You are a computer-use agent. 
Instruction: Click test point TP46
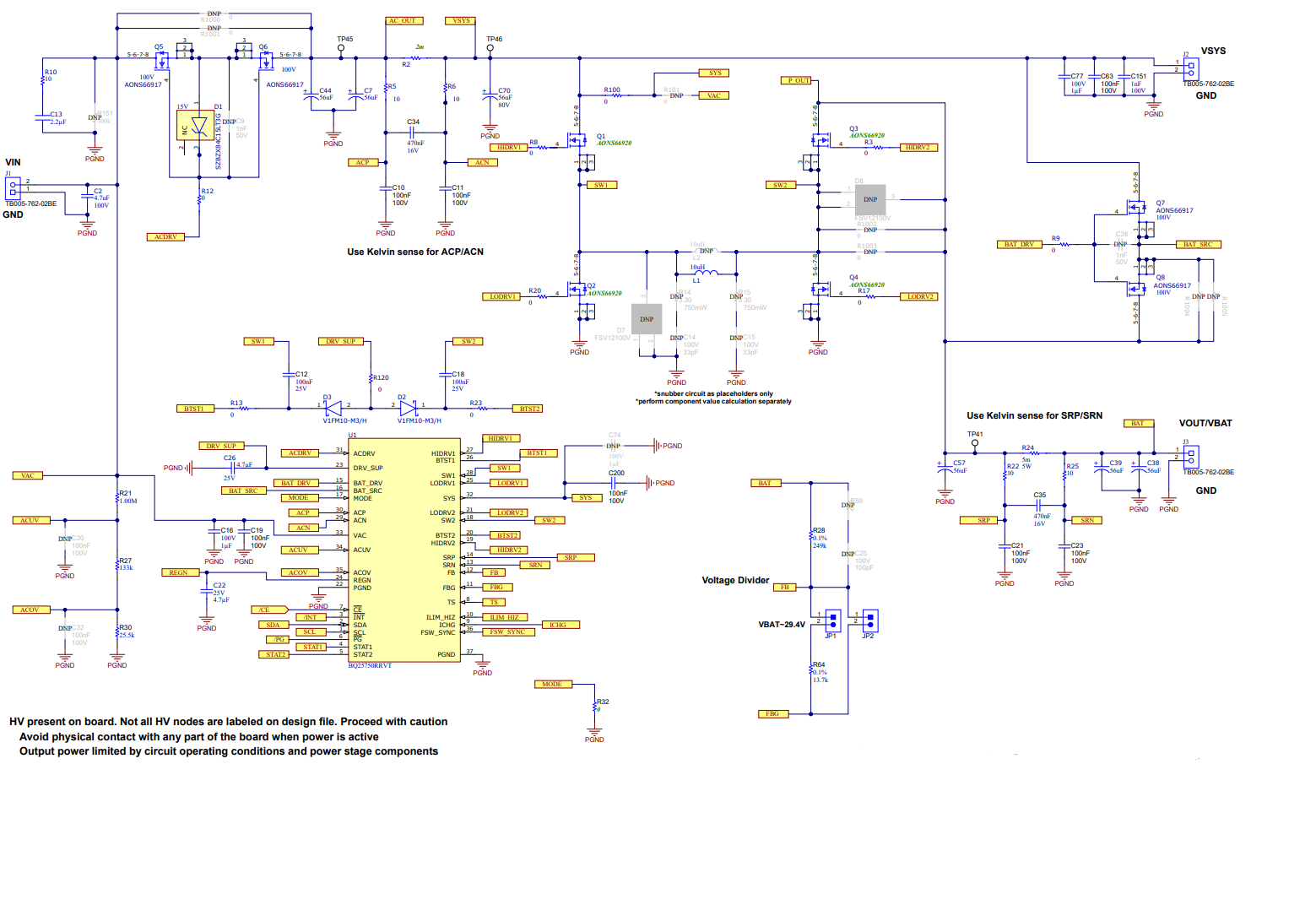pos(490,49)
